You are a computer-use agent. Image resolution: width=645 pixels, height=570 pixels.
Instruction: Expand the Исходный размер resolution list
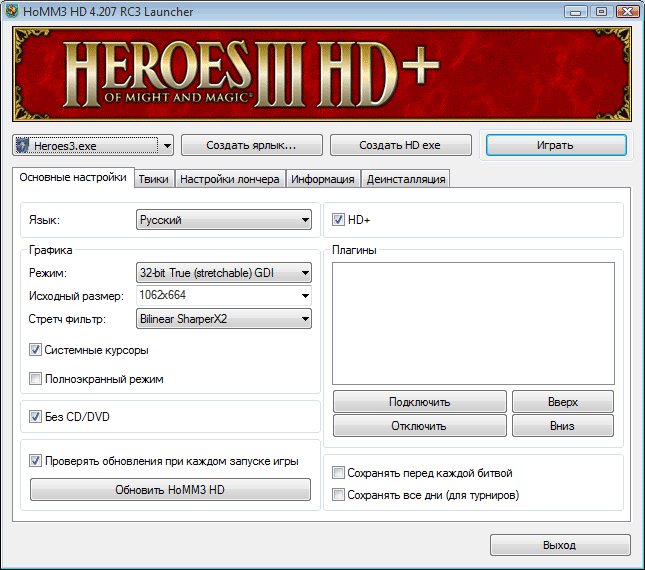(303, 296)
